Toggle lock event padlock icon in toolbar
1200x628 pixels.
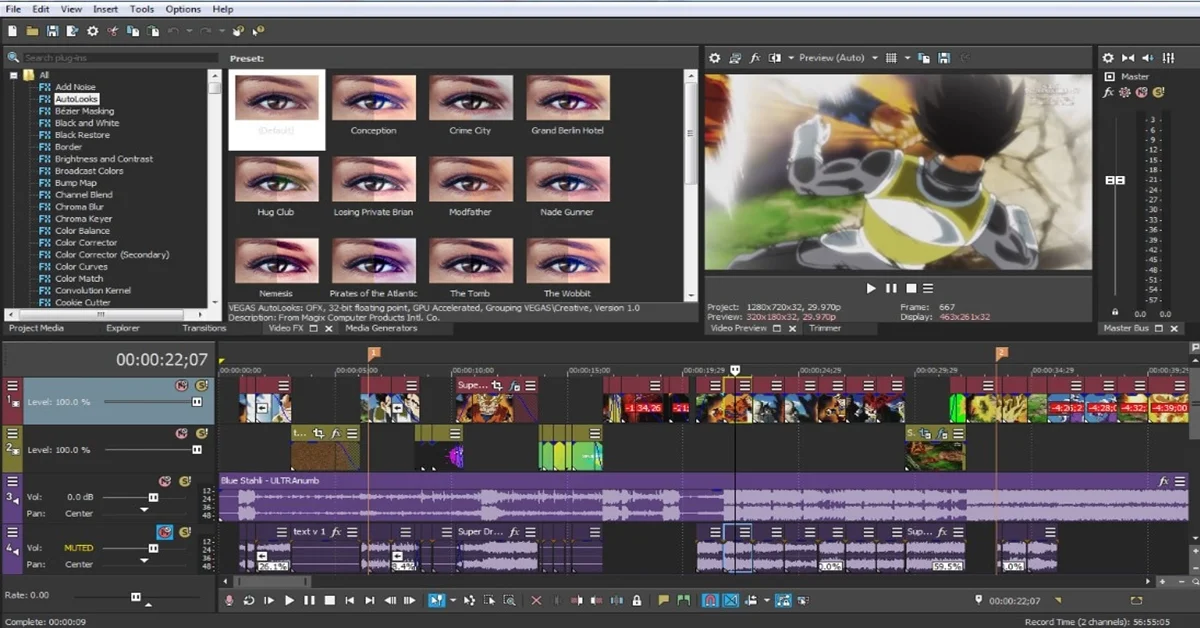click(636, 600)
